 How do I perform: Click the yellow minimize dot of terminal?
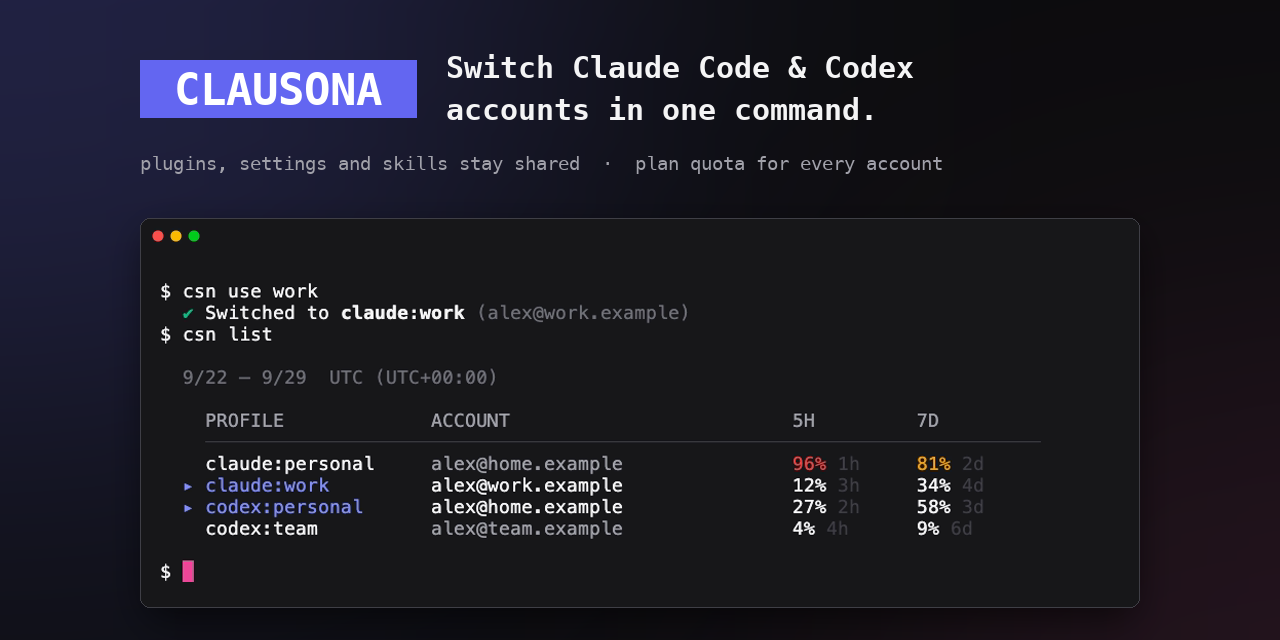[x=176, y=236]
